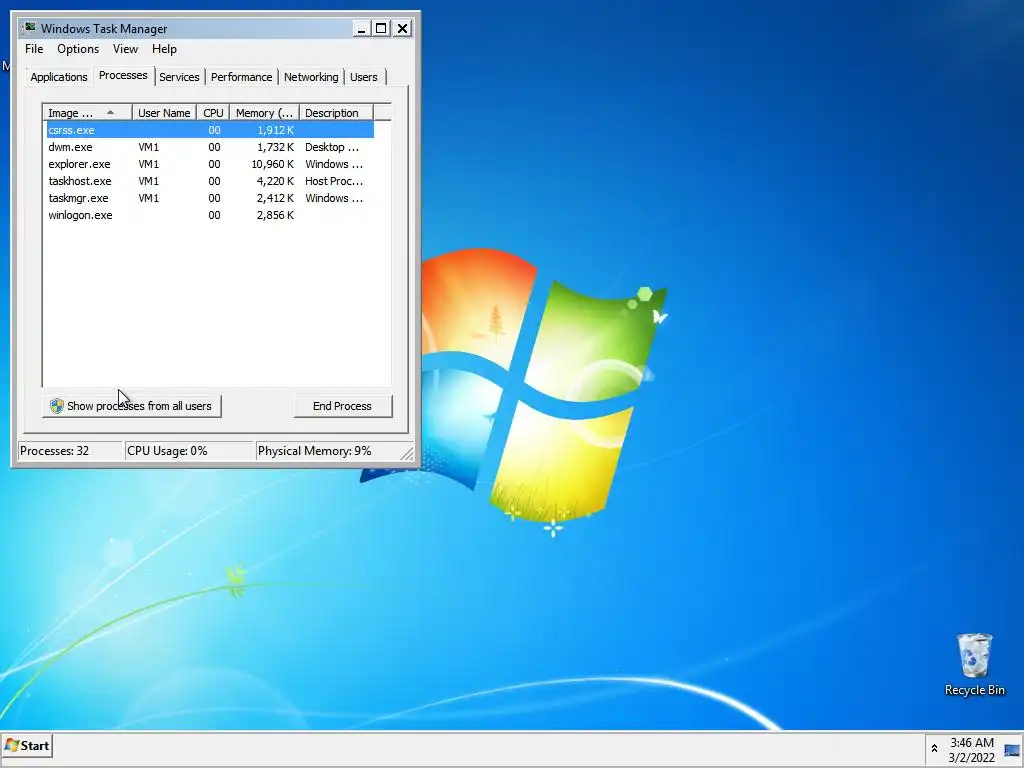Click the End Process button
This screenshot has height=768, width=1024.
click(342, 406)
